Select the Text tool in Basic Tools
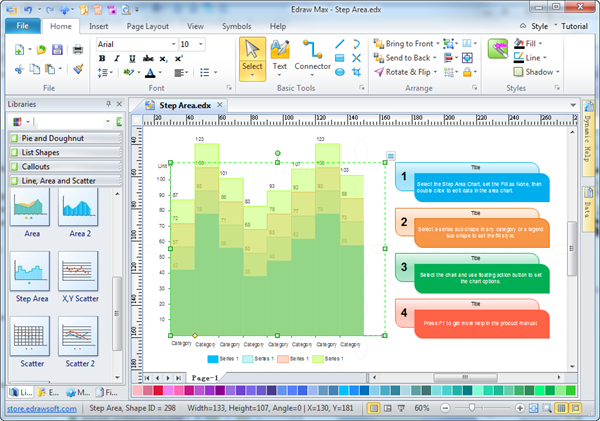Image resolution: width=600 pixels, height=421 pixels. [280, 56]
